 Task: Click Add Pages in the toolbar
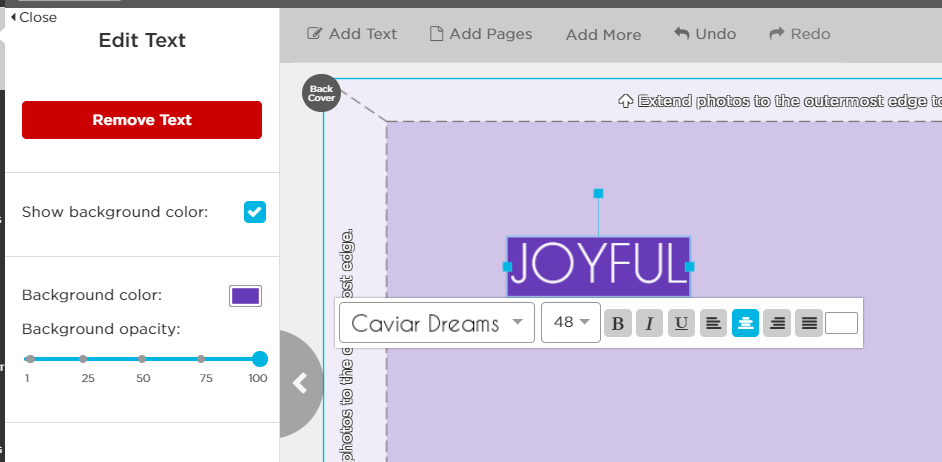pyautogui.click(x=481, y=34)
